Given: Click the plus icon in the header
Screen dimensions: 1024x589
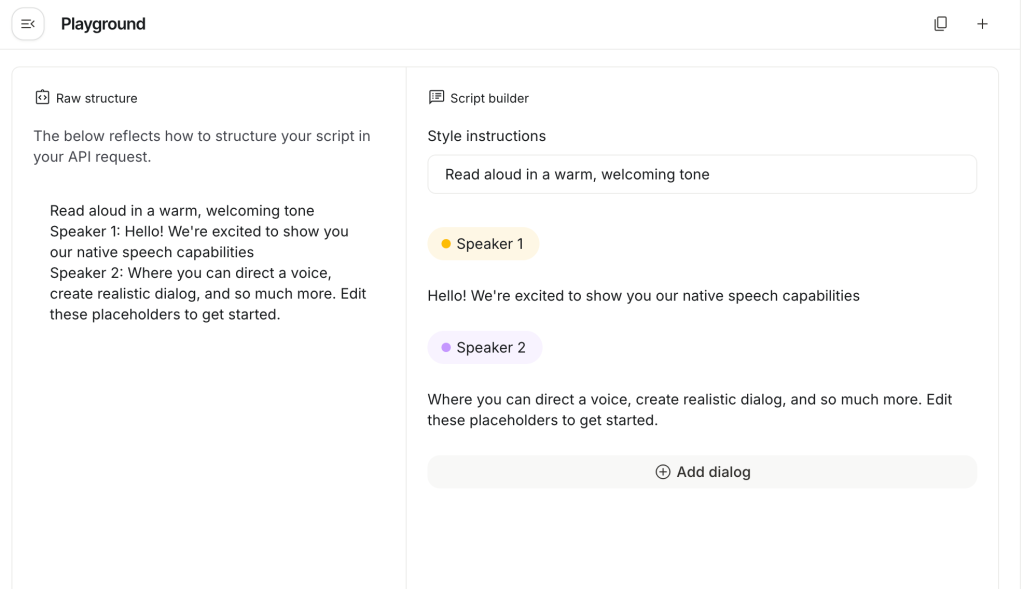Looking at the screenshot, I should [x=982, y=24].
